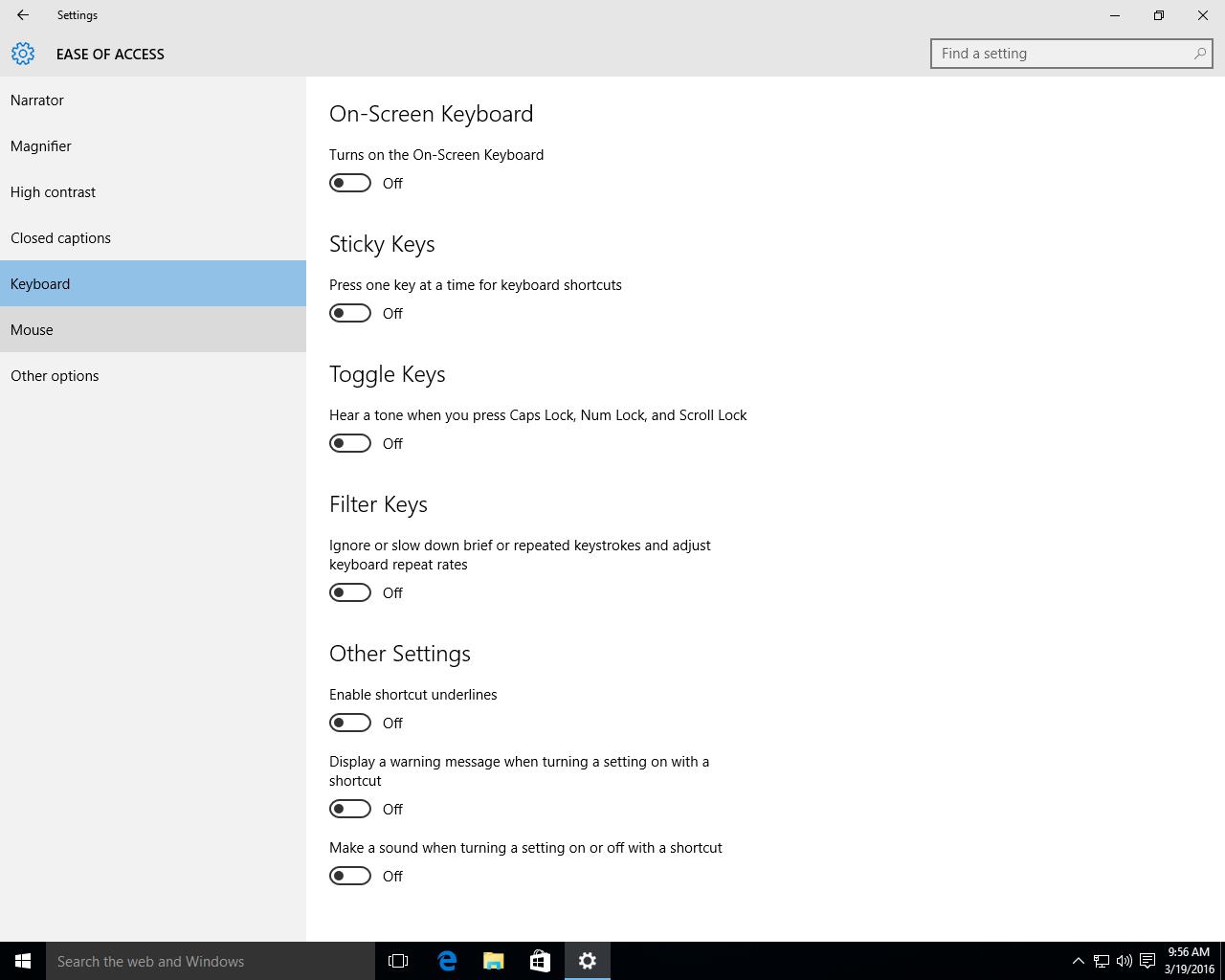Open the Windows Start menu

click(x=23, y=961)
